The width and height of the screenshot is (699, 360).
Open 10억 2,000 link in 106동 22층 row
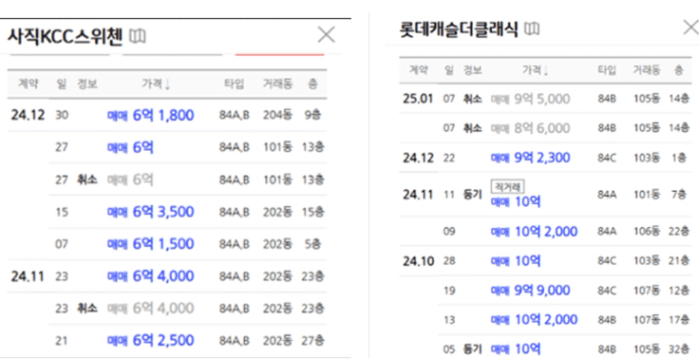pyautogui.click(x=534, y=231)
